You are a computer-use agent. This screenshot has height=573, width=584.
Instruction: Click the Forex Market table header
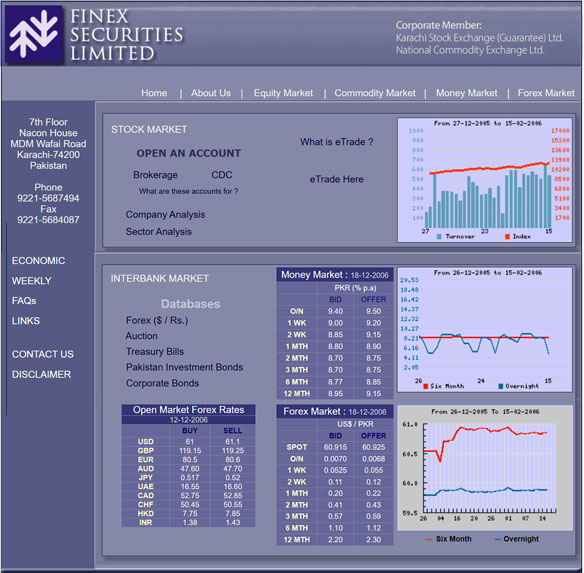334,412
